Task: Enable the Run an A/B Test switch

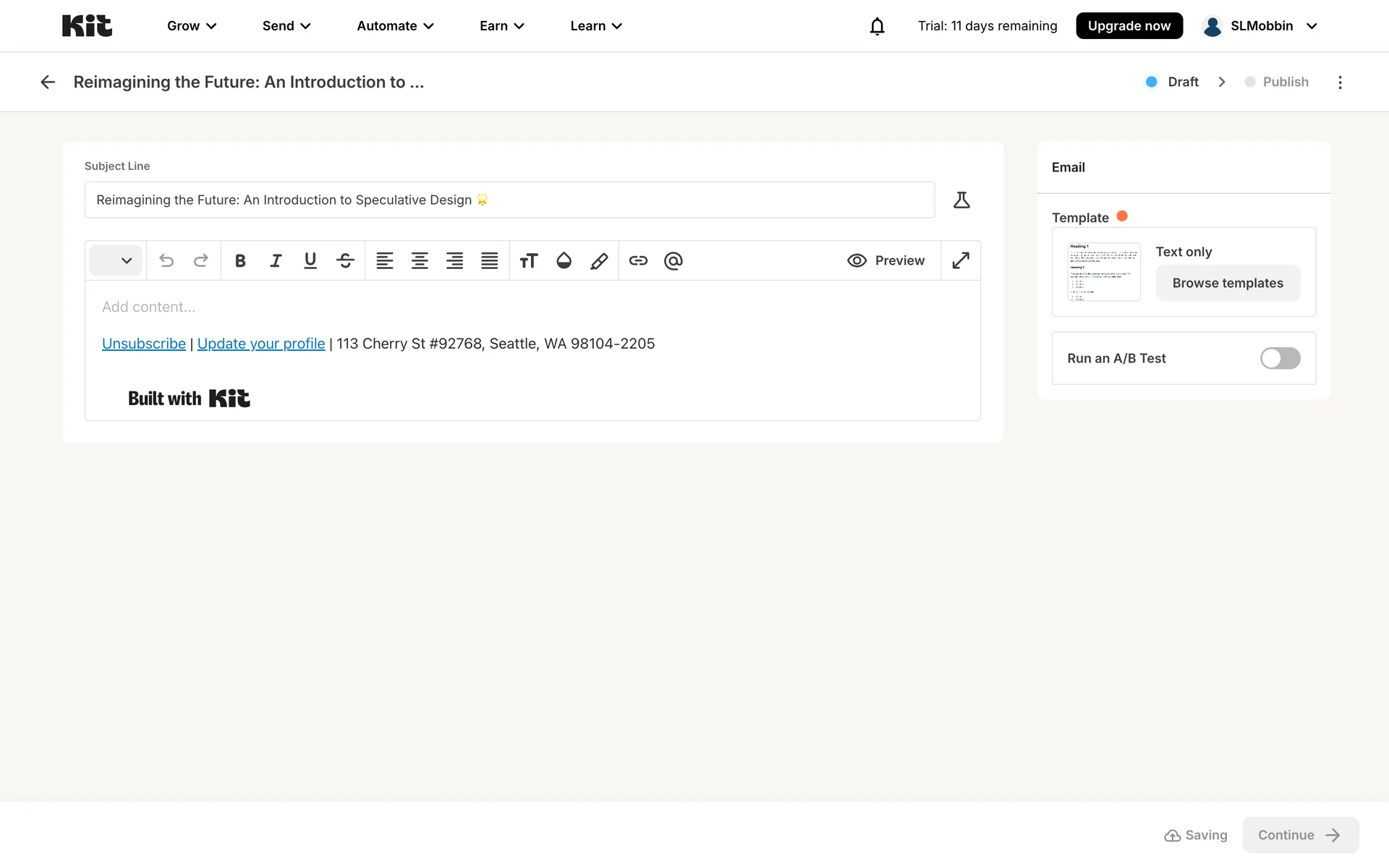Action: click(1280, 358)
